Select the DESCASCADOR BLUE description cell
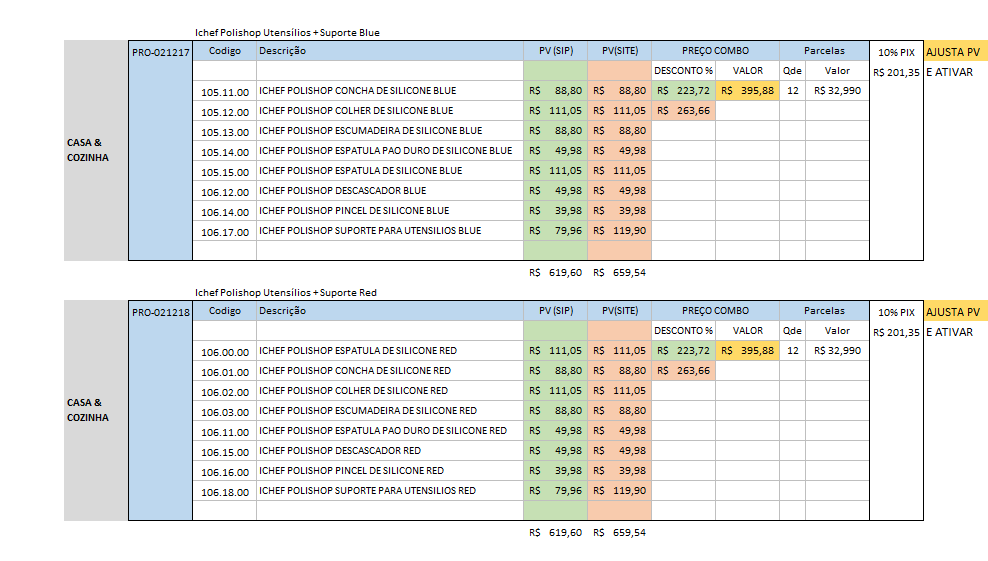This screenshot has height=561, width=988. (x=342, y=191)
